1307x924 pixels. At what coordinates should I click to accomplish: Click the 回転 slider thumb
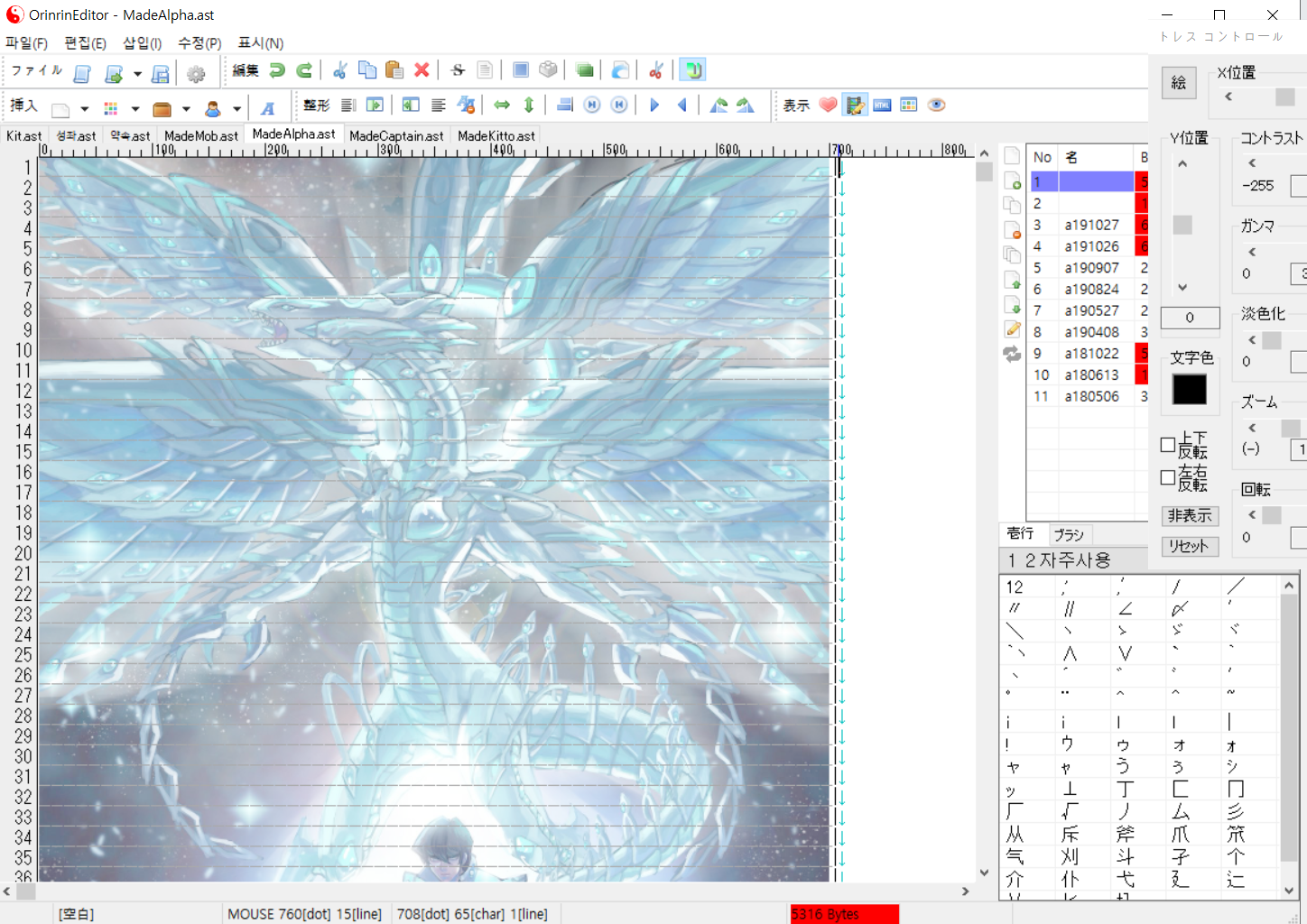[1272, 515]
